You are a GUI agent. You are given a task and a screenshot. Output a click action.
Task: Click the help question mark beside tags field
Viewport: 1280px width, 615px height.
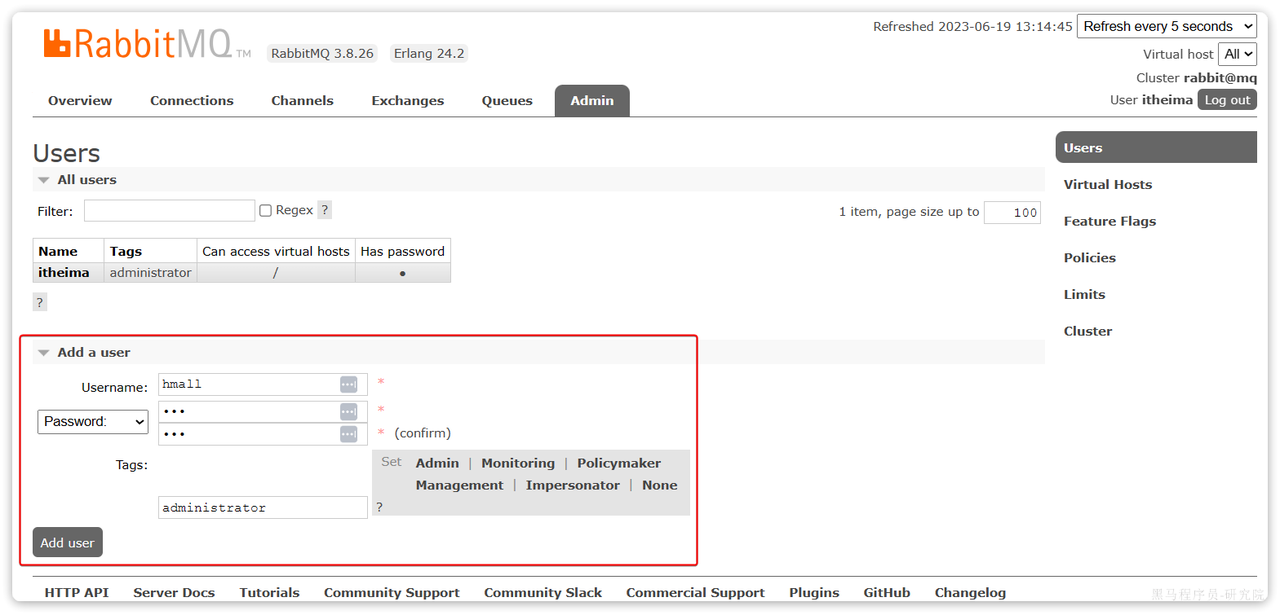tap(379, 507)
